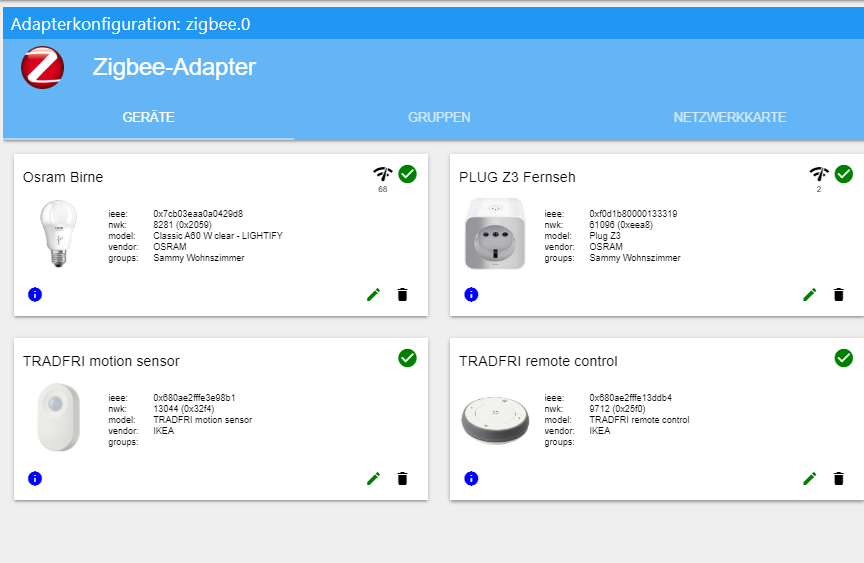The width and height of the screenshot is (864, 563).
Task: Click PLUG Z3 link quality value 2
Action: (819, 189)
